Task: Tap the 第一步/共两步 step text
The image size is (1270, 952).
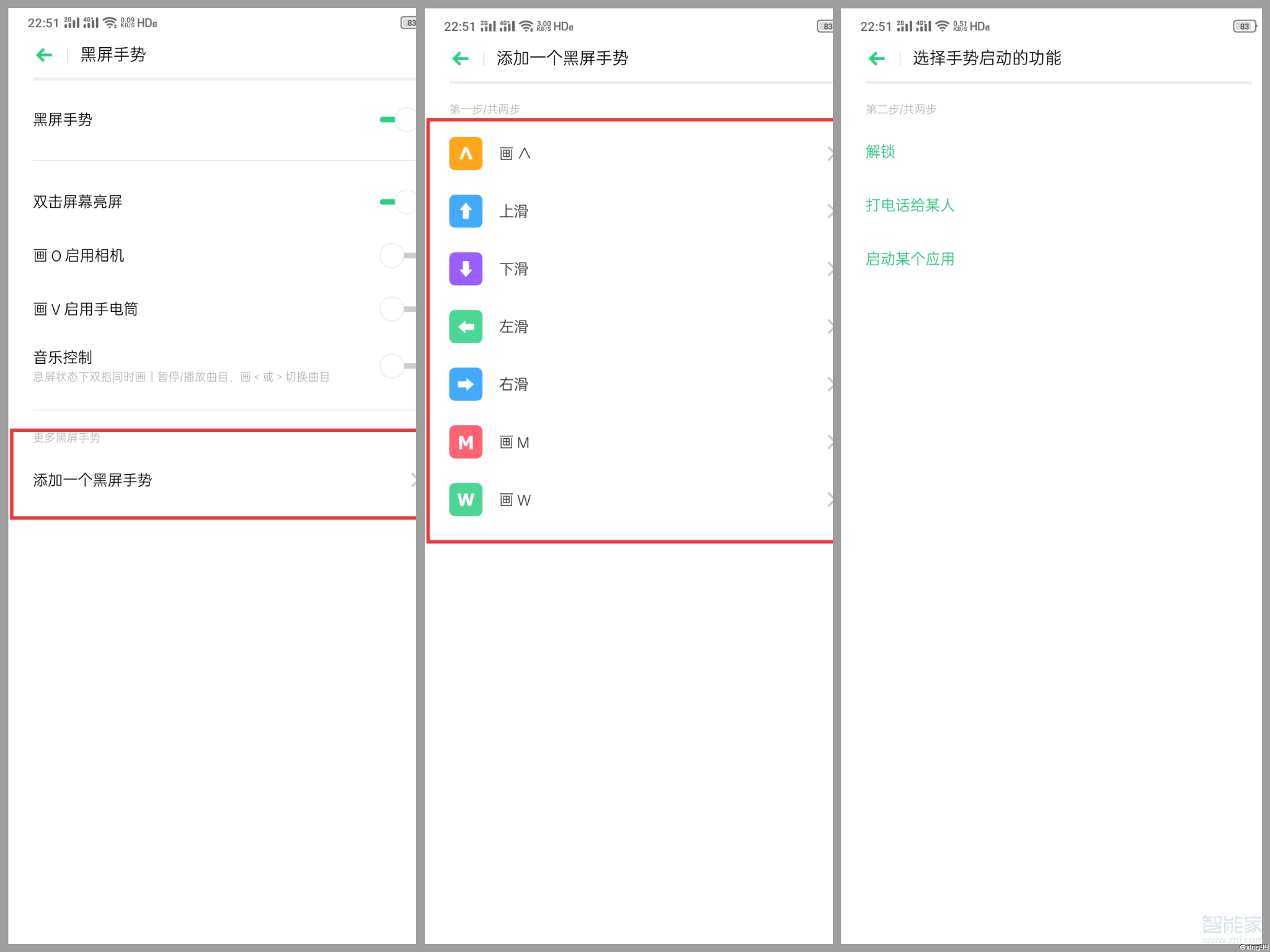Action: click(485, 109)
